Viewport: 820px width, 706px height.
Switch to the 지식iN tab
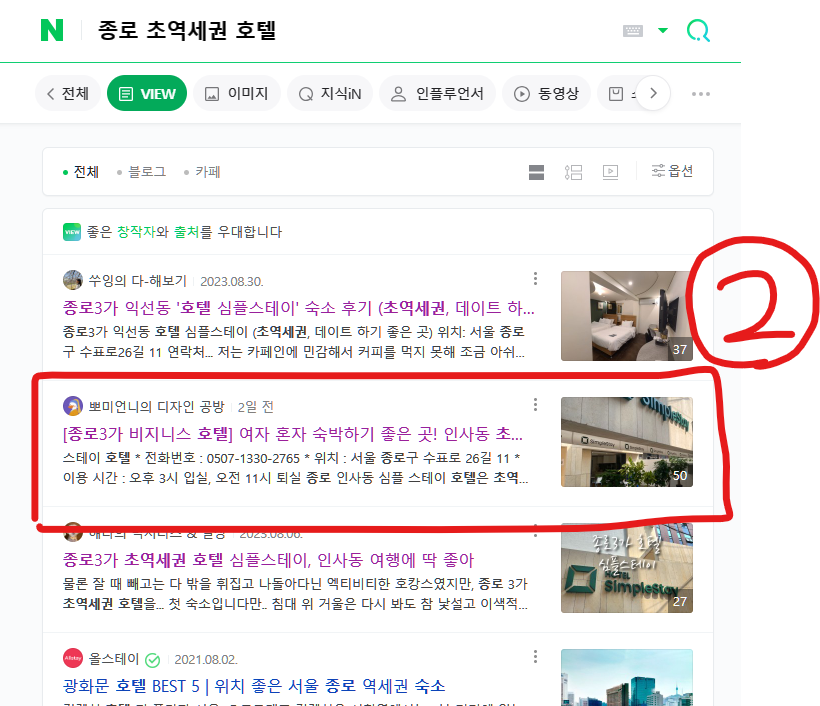[330, 94]
